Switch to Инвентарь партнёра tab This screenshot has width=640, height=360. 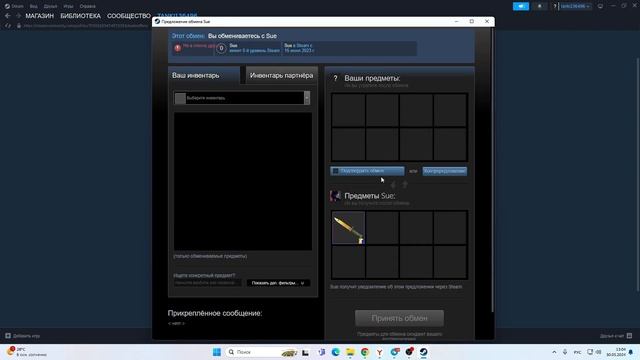click(282, 76)
